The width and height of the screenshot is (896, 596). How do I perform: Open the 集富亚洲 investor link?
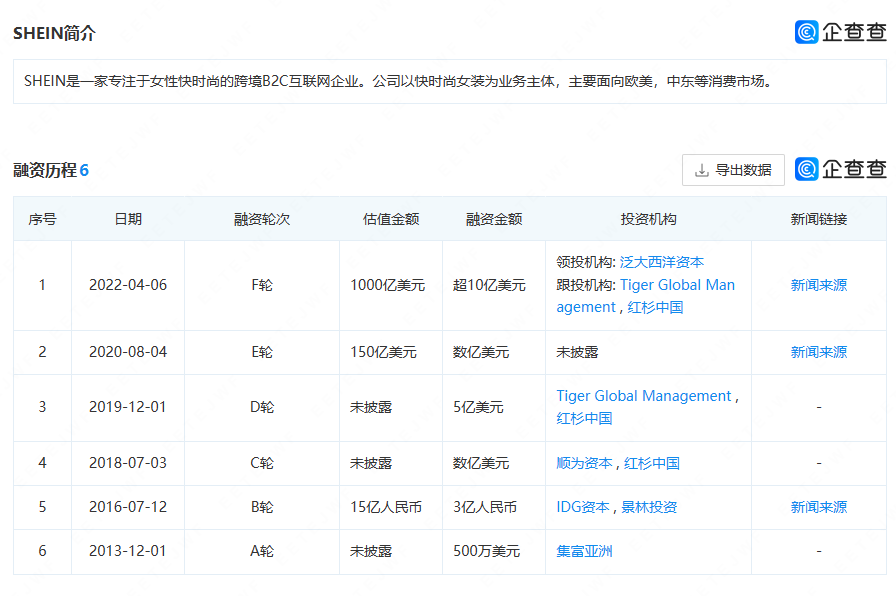[584, 551]
